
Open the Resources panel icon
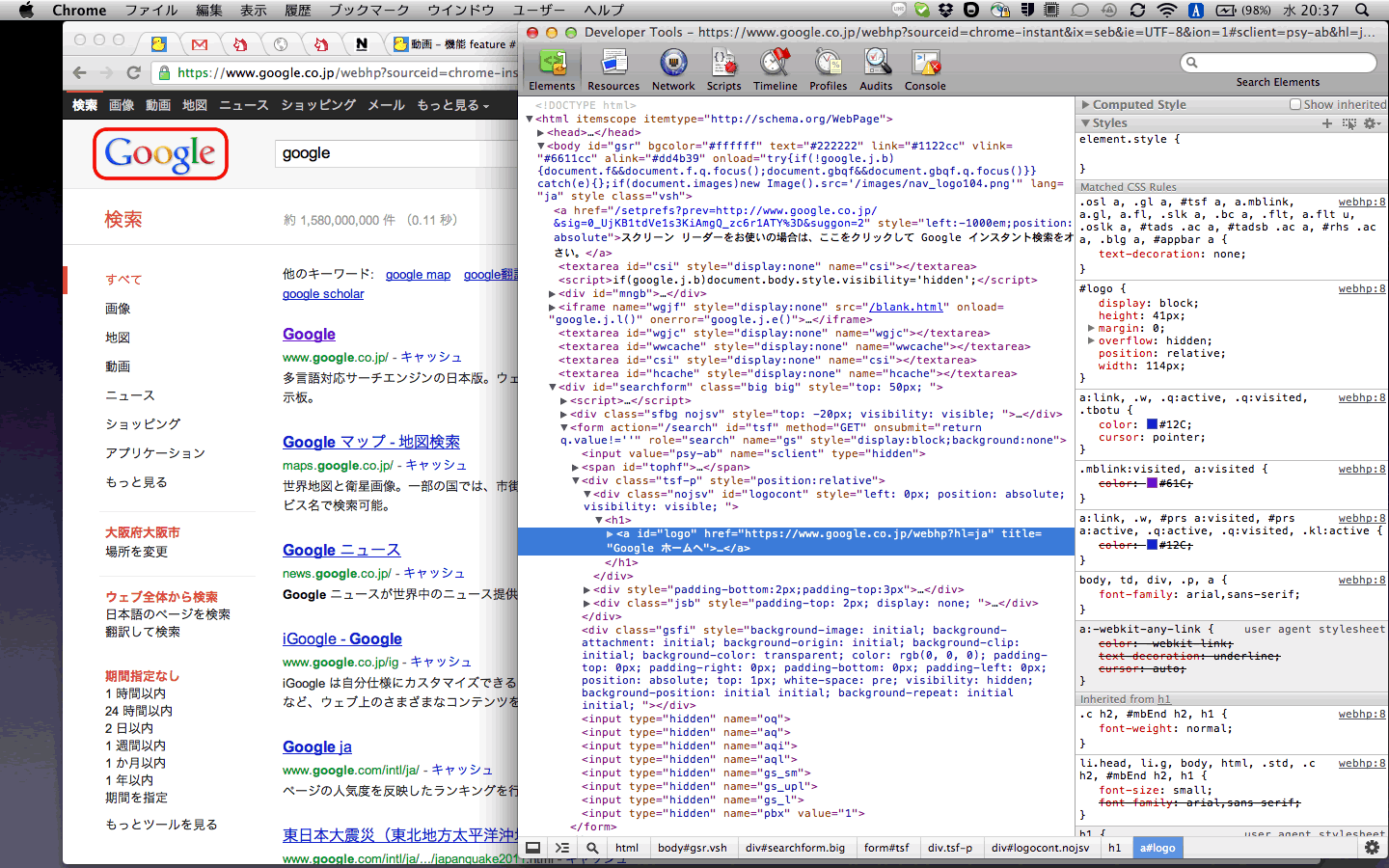point(613,70)
